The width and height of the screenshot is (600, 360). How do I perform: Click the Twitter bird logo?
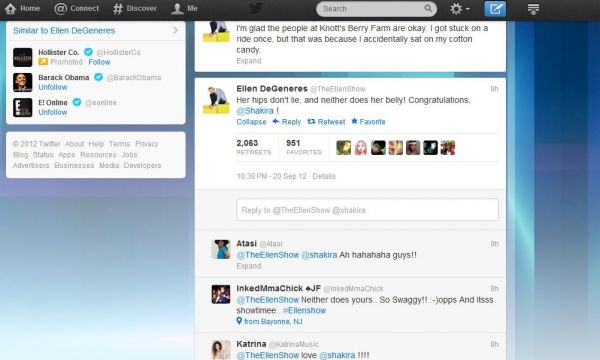click(x=256, y=8)
